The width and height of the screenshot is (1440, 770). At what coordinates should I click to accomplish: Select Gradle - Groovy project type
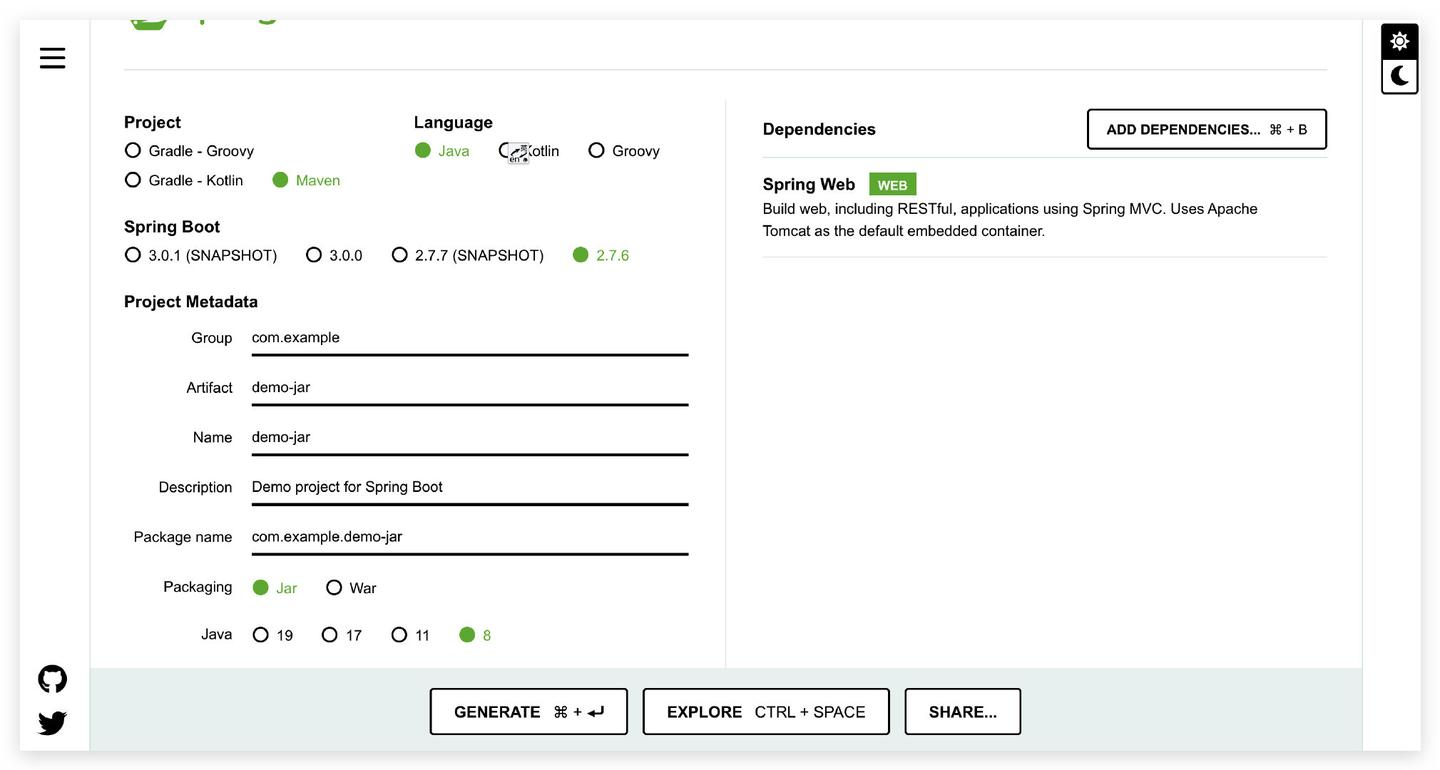[x=133, y=151]
